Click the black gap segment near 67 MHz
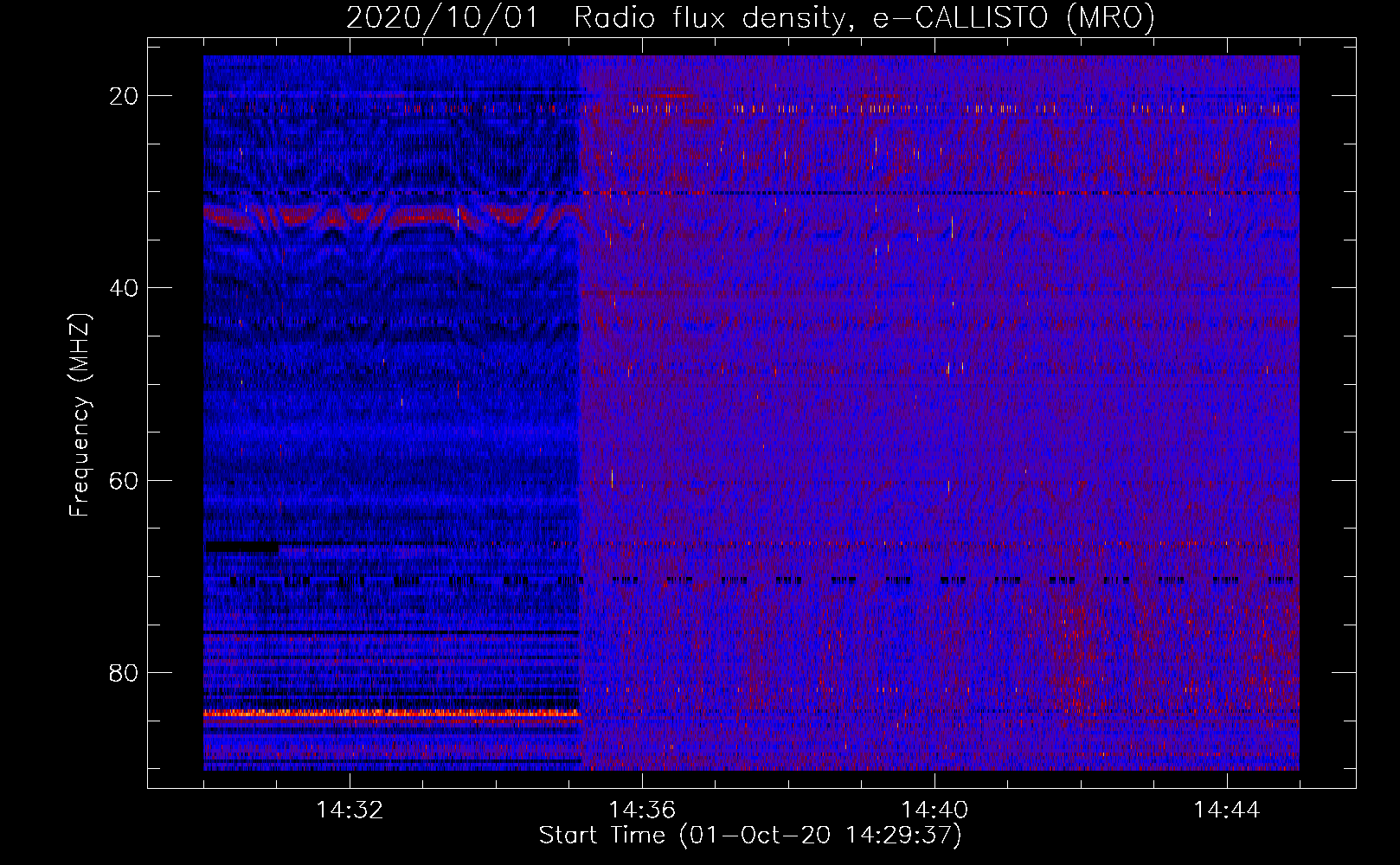The image size is (1400, 865). (x=241, y=547)
